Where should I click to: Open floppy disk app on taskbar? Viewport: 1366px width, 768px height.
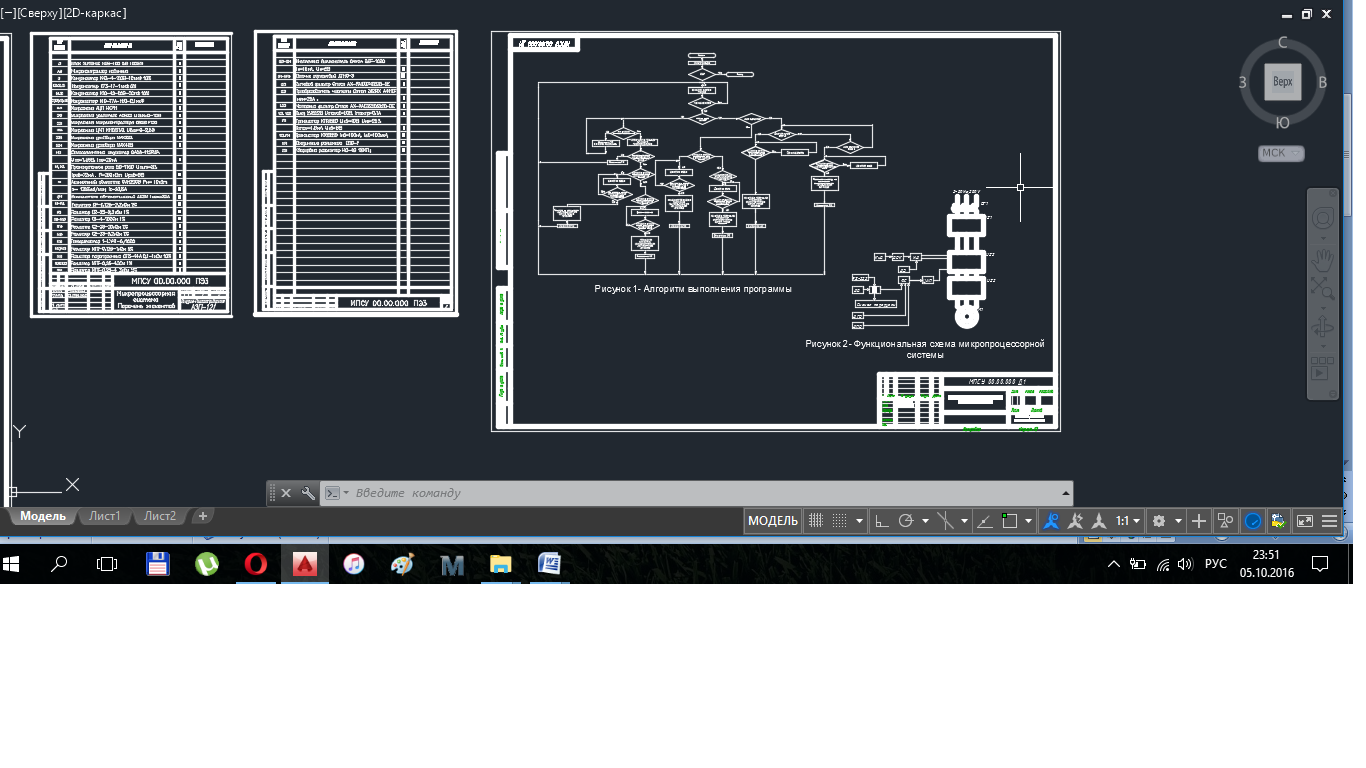click(x=157, y=564)
